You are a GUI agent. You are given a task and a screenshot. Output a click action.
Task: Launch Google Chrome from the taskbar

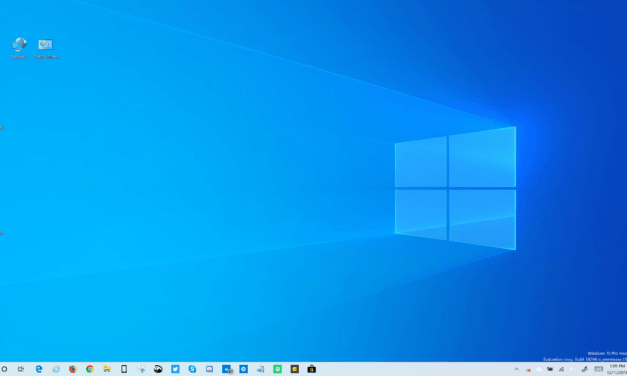[90, 369]
